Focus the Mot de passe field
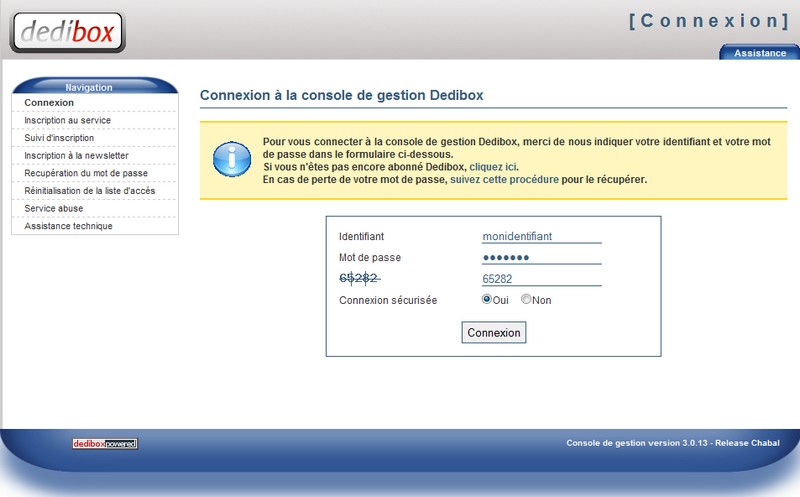 coord(541,258)
